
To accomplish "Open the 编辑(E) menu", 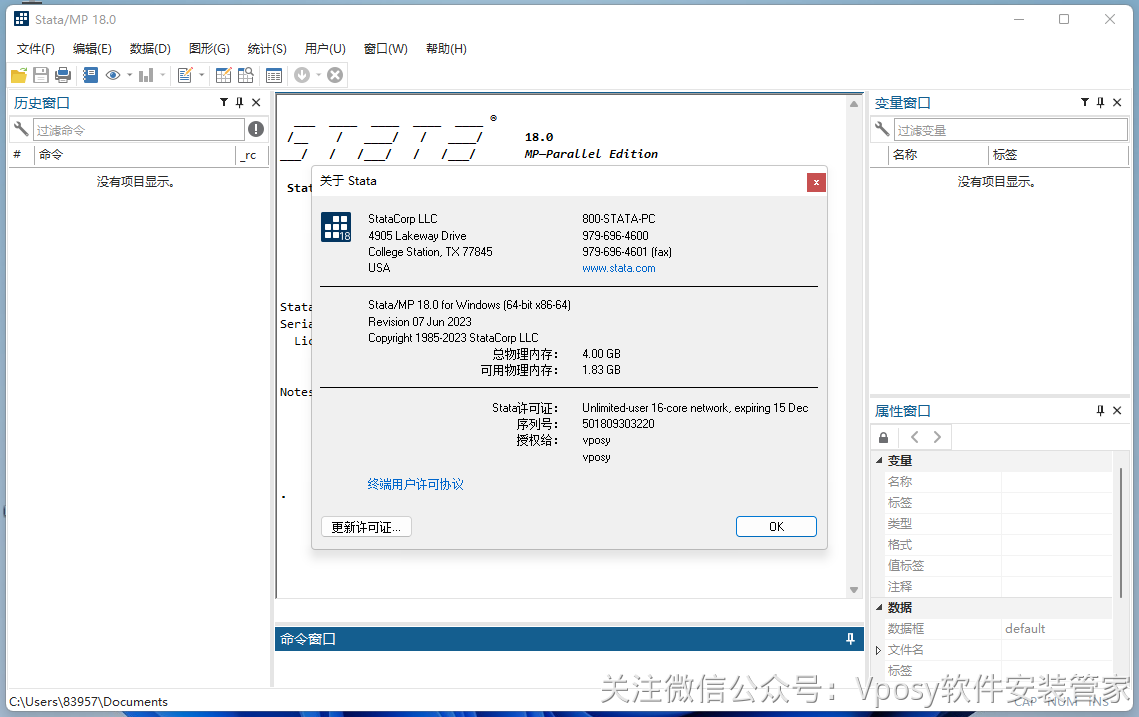I will (x=92, y=49).
